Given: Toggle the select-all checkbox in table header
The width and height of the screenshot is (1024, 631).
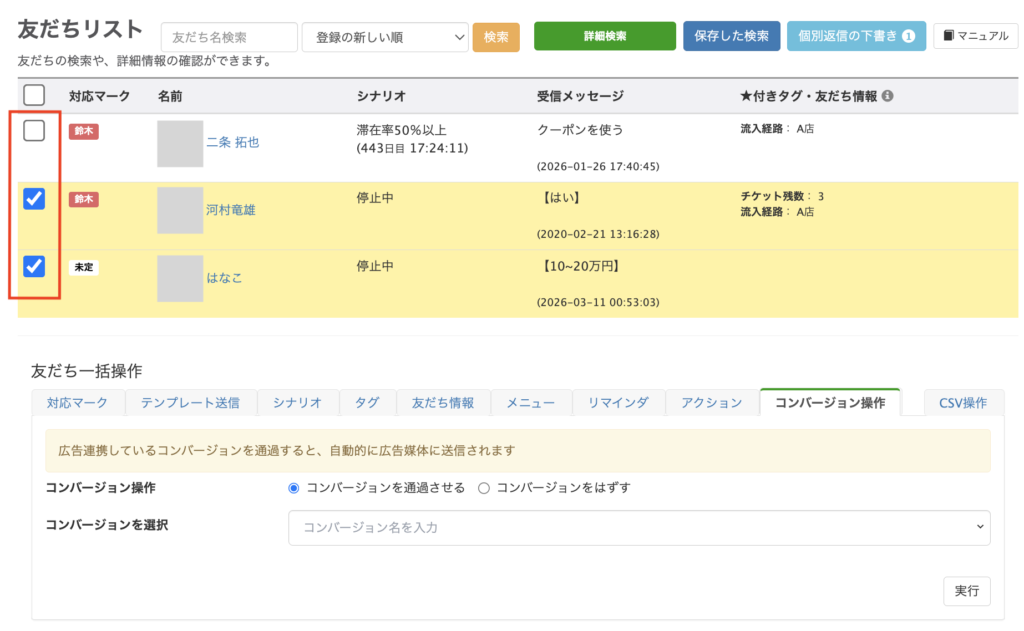Looking at the screenshot, I should 34,95.
